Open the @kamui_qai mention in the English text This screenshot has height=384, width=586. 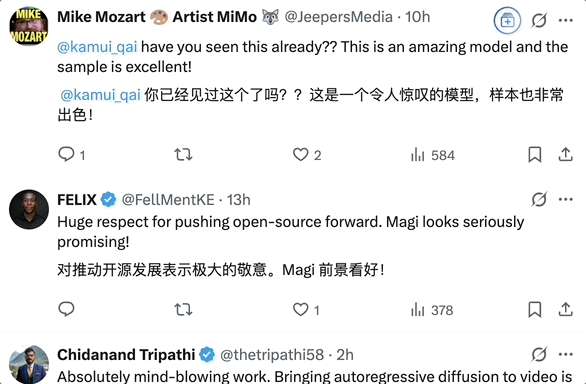coord(98,47)
